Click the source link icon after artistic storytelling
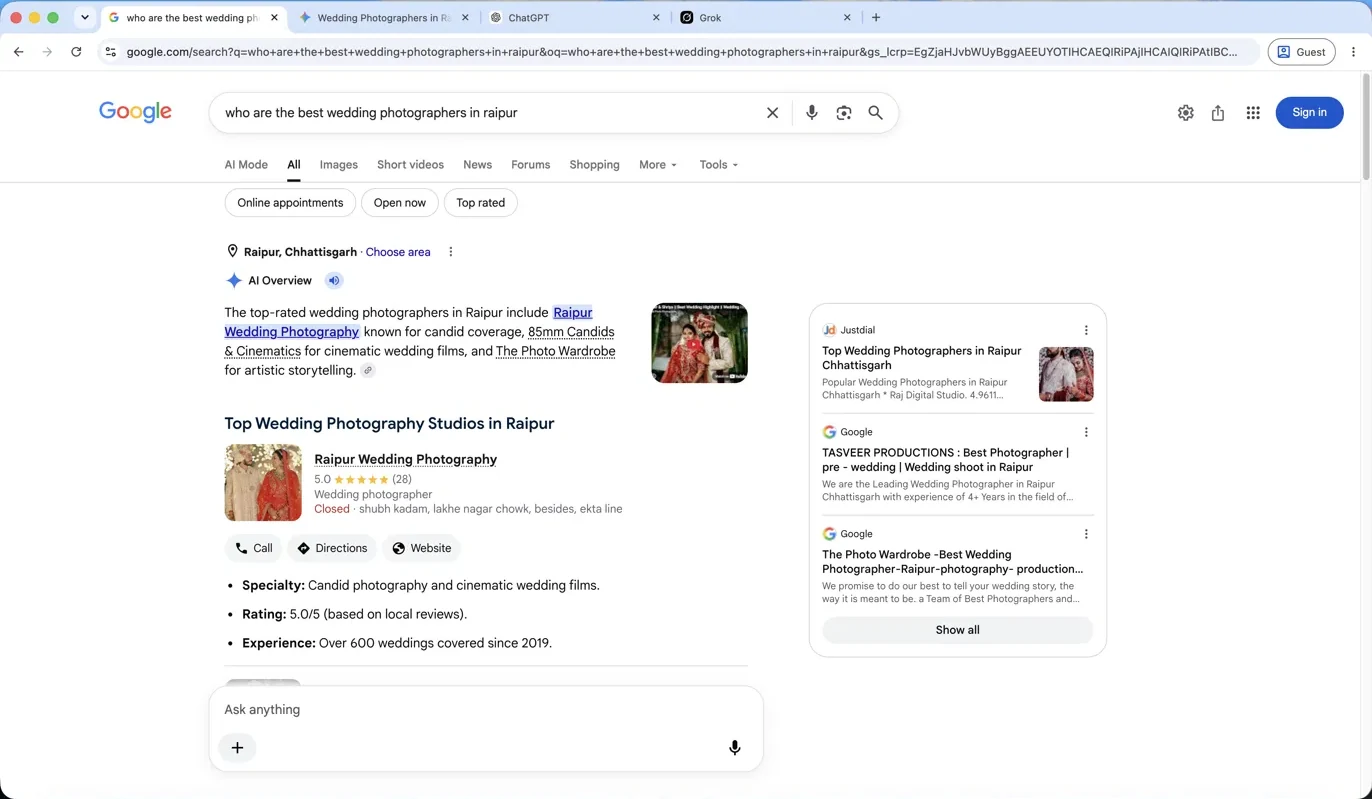This screenshot has height=799, width=1372. click(x=368, y=371)
